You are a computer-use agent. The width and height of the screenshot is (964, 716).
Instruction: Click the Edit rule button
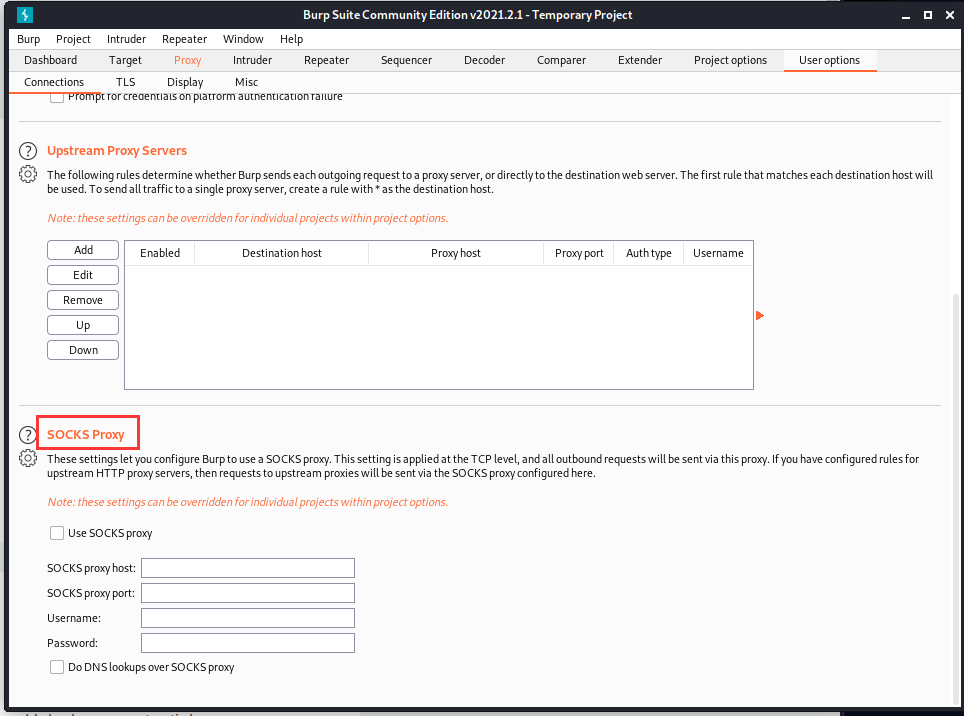coord(83,275)
